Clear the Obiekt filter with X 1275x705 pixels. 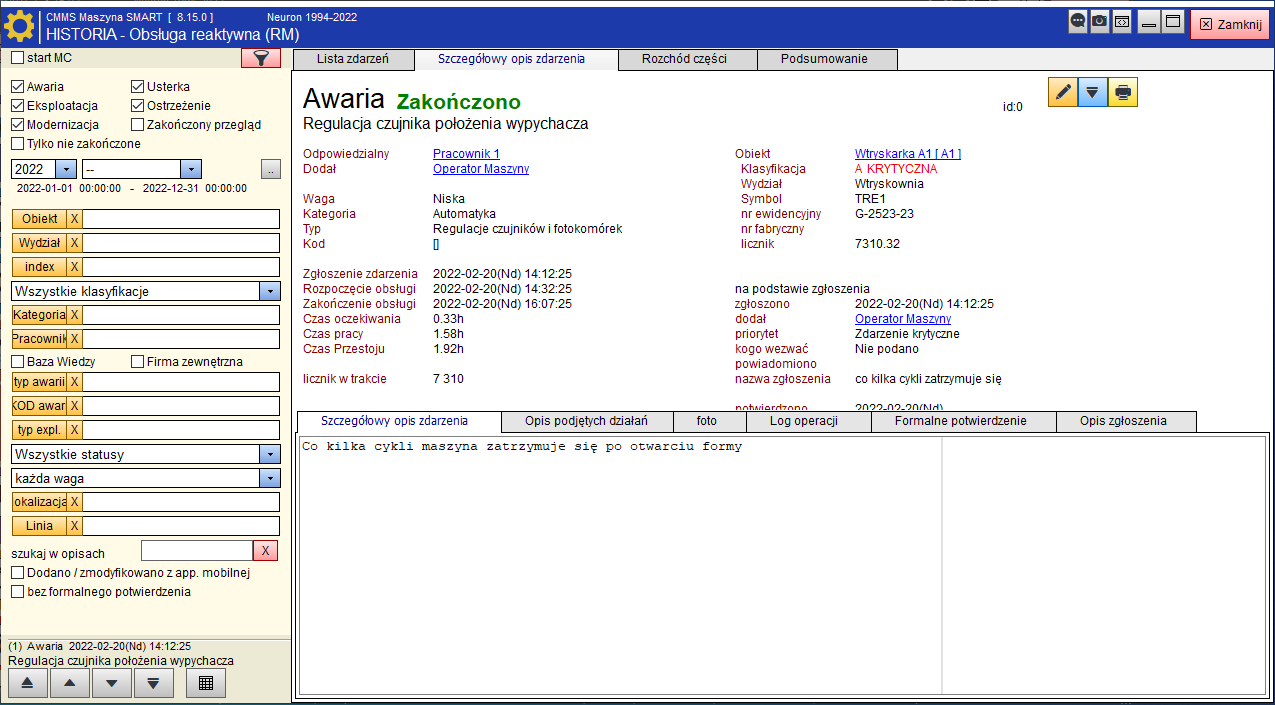click(74, 219)
